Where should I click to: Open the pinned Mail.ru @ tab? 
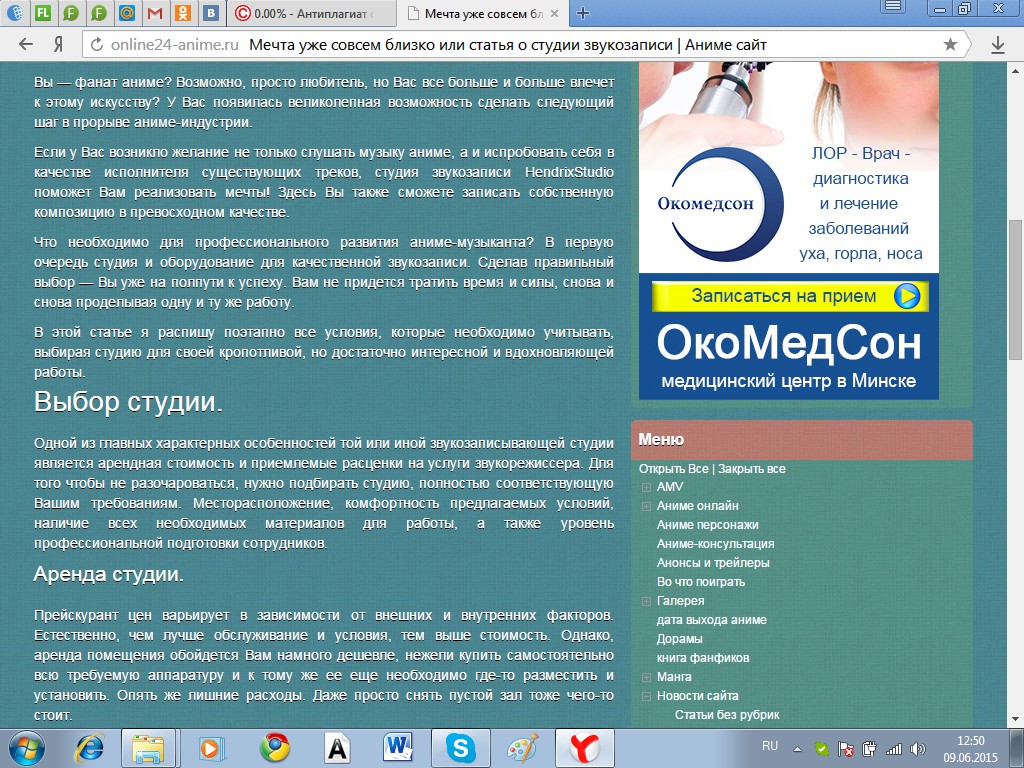coord(127,12)
